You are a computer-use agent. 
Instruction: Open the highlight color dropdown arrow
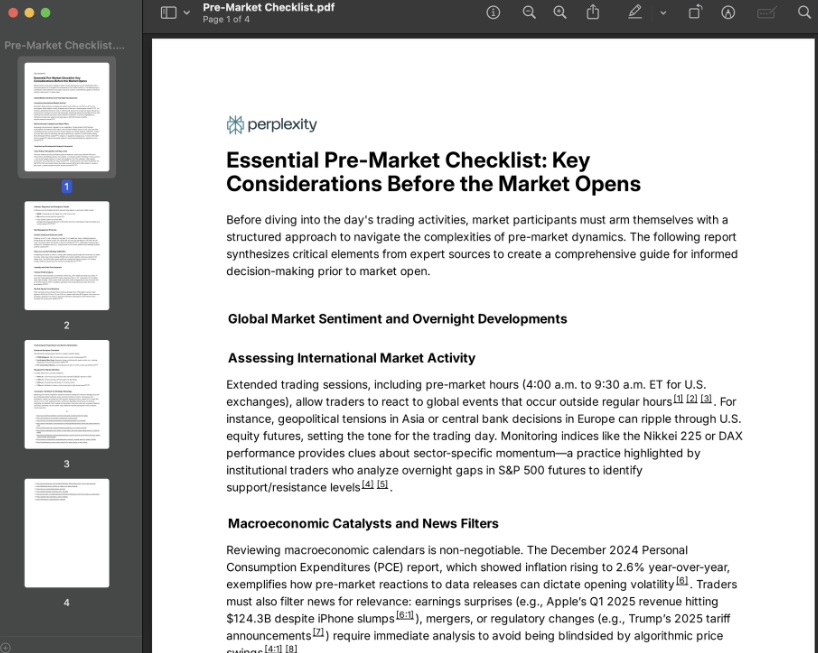(662, 13)
